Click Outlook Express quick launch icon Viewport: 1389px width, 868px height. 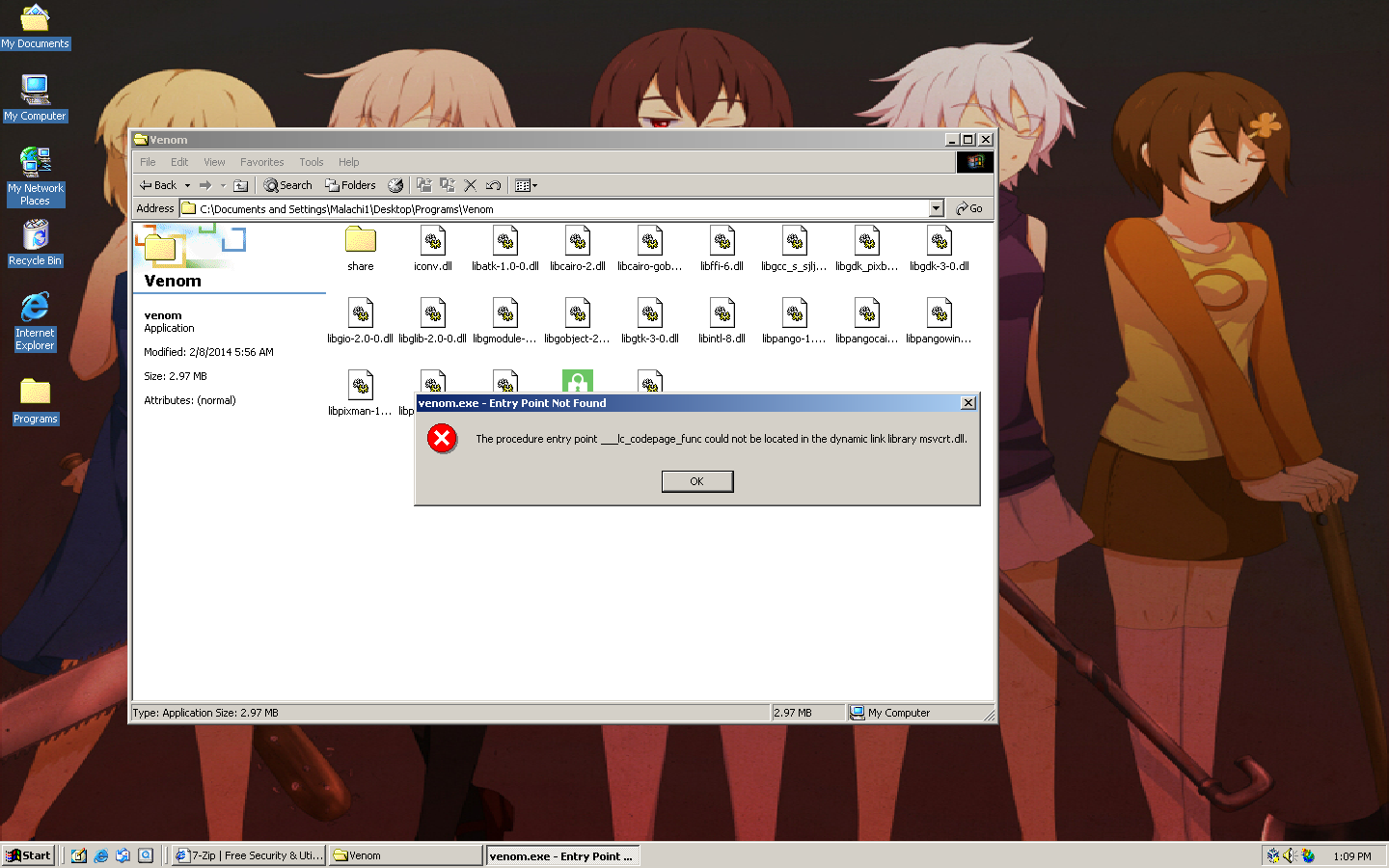[x=123, y=855]
